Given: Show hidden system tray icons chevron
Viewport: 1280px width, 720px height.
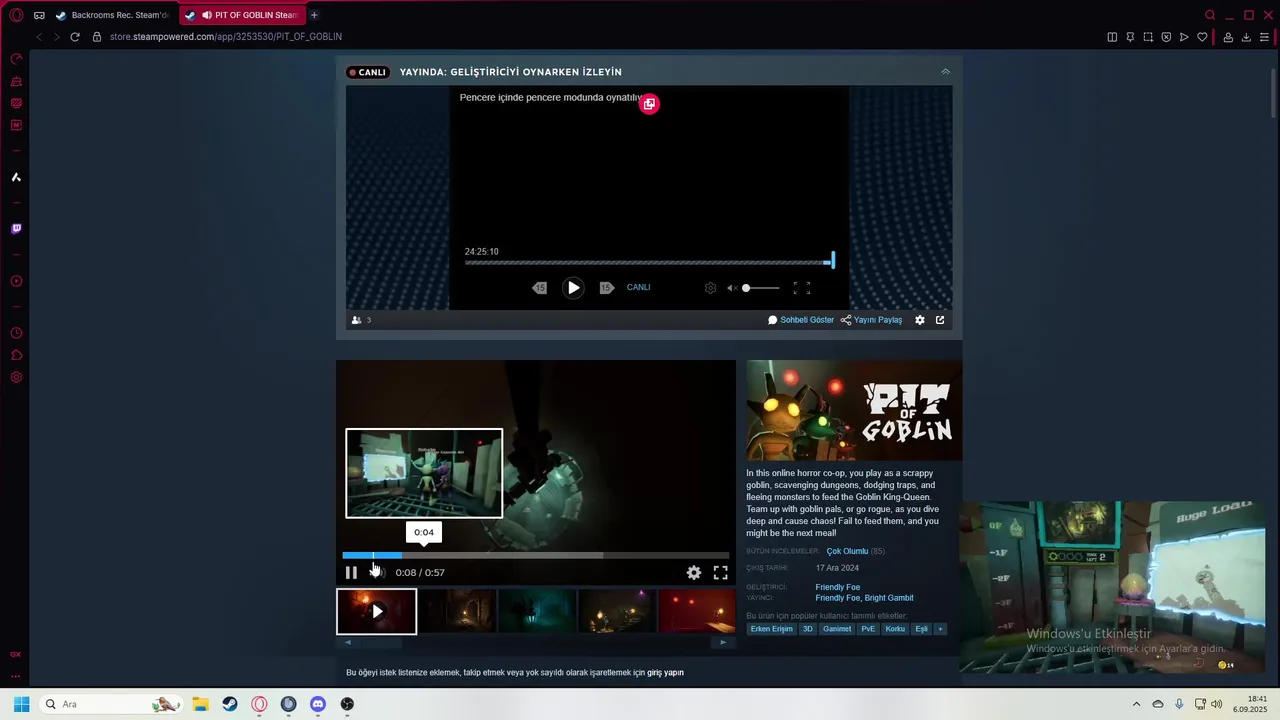Looking at the screenshot, I should [x=1136, y=704].
